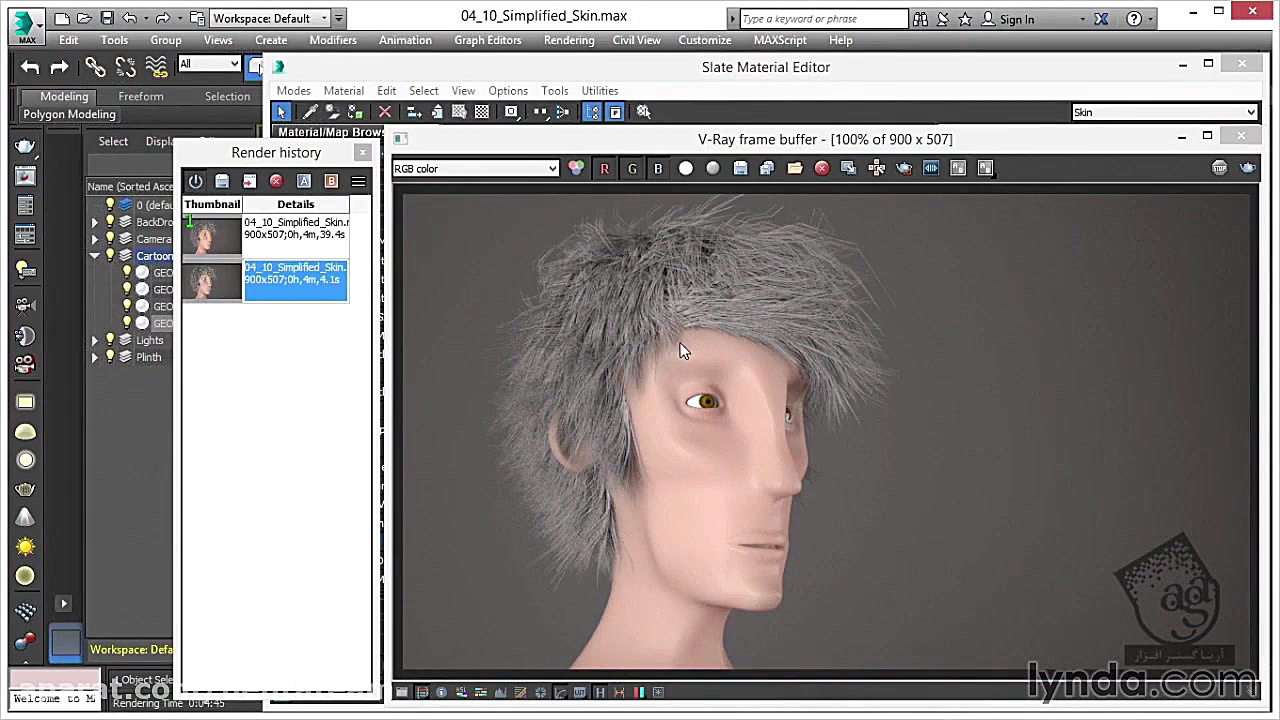The width and height of the screenshot is (1280, 720).
Task: Open Modes menu in Slate Material Editor
Action: (x=294, y=90)
